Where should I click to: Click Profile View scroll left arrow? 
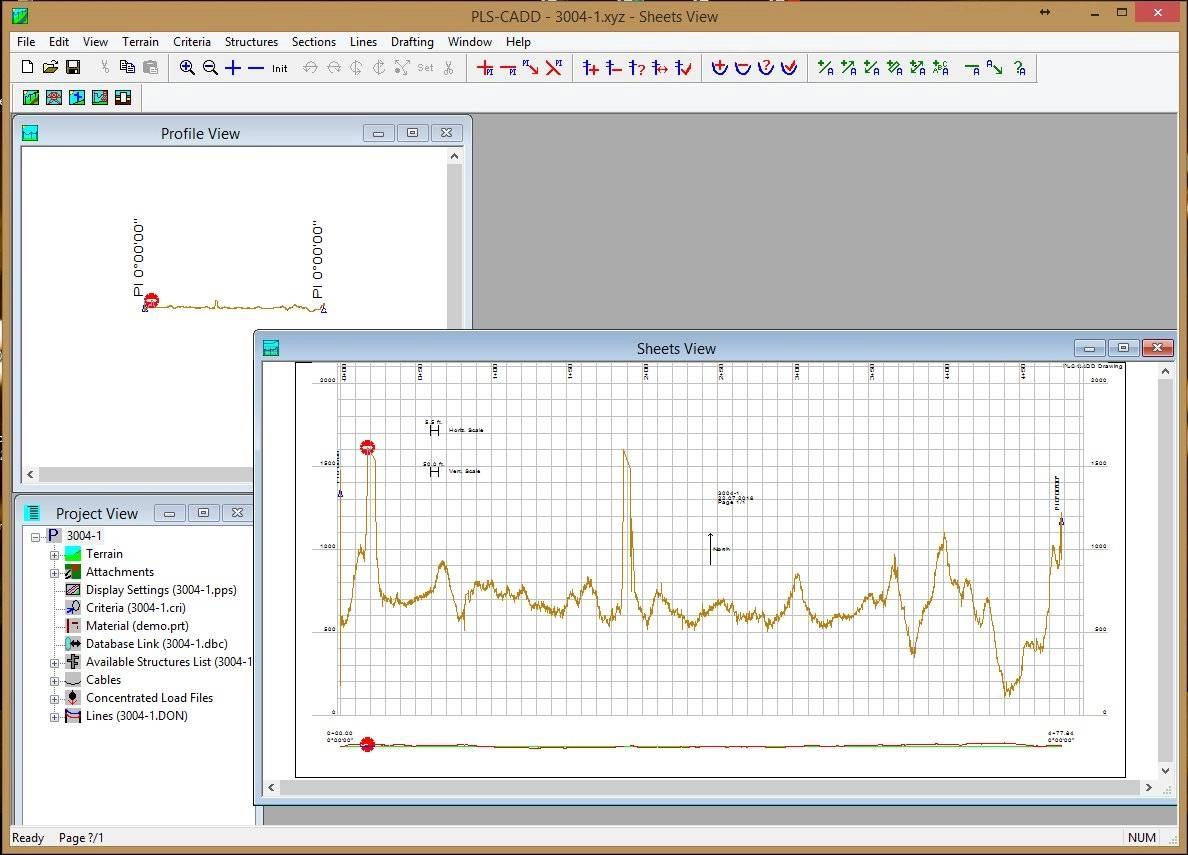pos(30,474)
